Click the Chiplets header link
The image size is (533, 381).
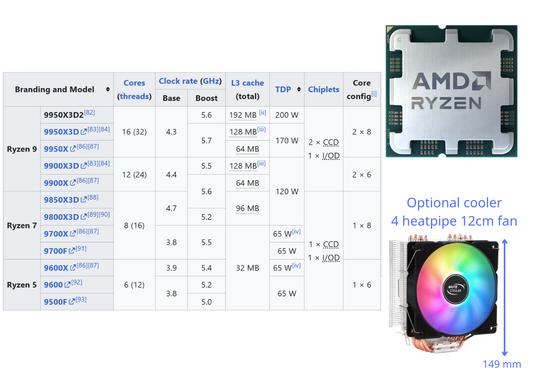[324, 89]
